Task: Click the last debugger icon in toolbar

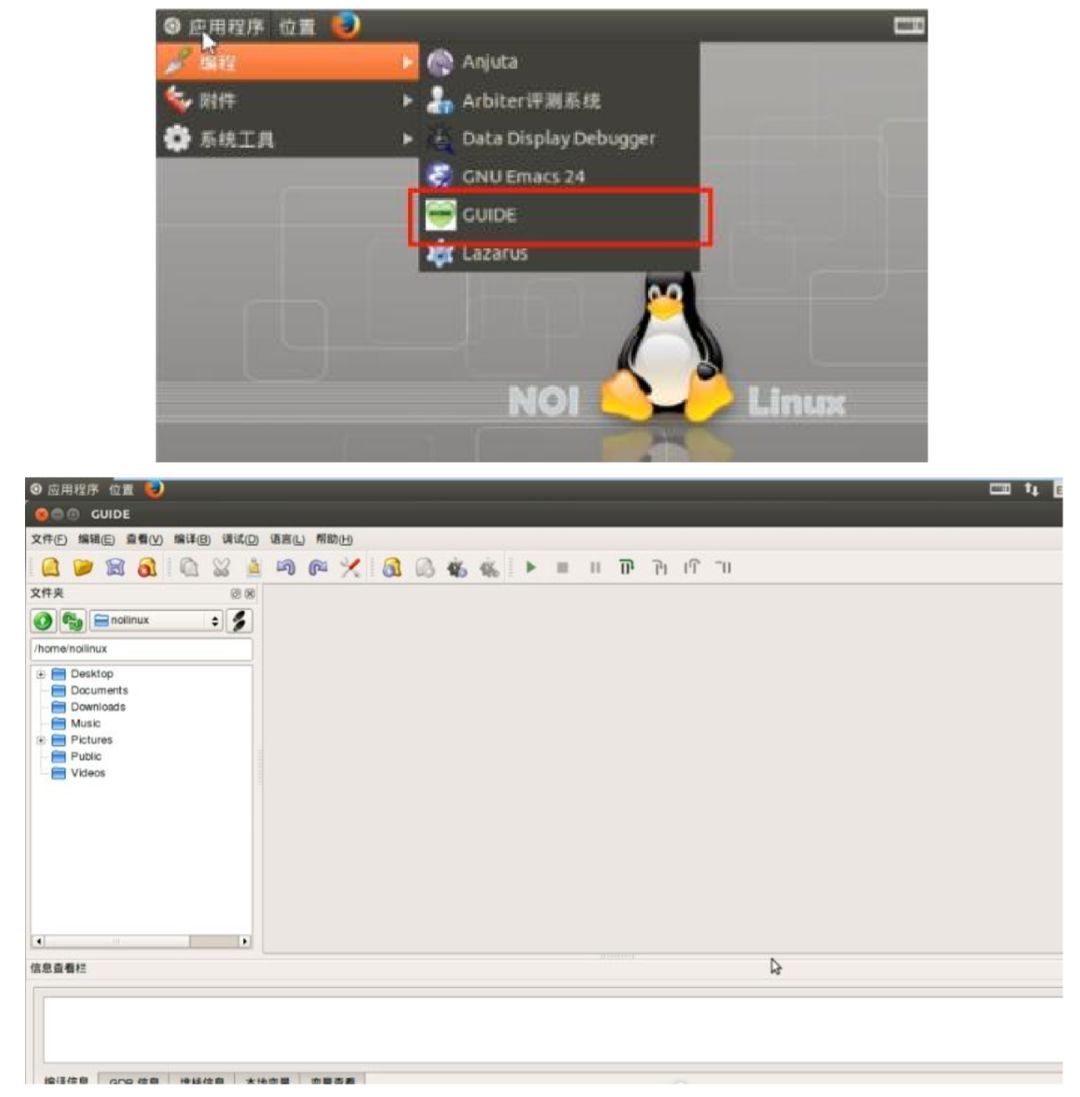Action: [x=724, y=567]
